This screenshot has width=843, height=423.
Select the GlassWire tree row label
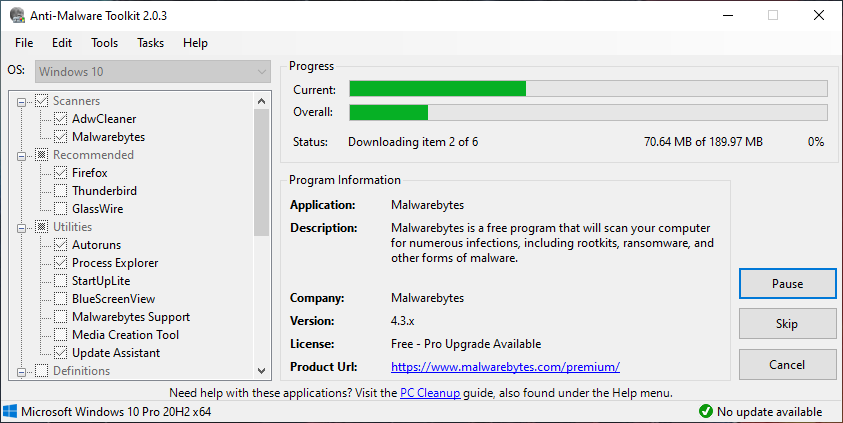[97, 209]
